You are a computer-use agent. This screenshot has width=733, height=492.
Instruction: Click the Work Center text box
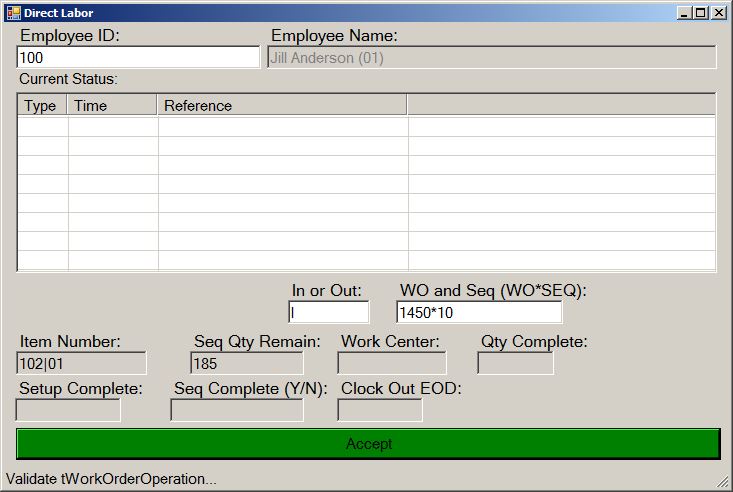coord(391,363)
